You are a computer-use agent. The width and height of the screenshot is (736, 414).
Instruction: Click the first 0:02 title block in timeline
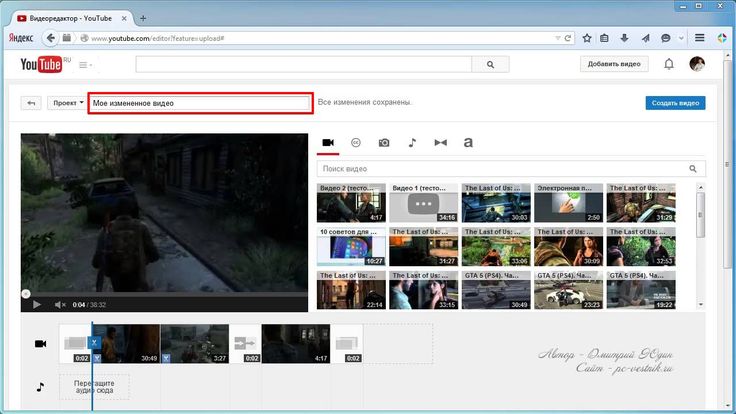(75, 344)
